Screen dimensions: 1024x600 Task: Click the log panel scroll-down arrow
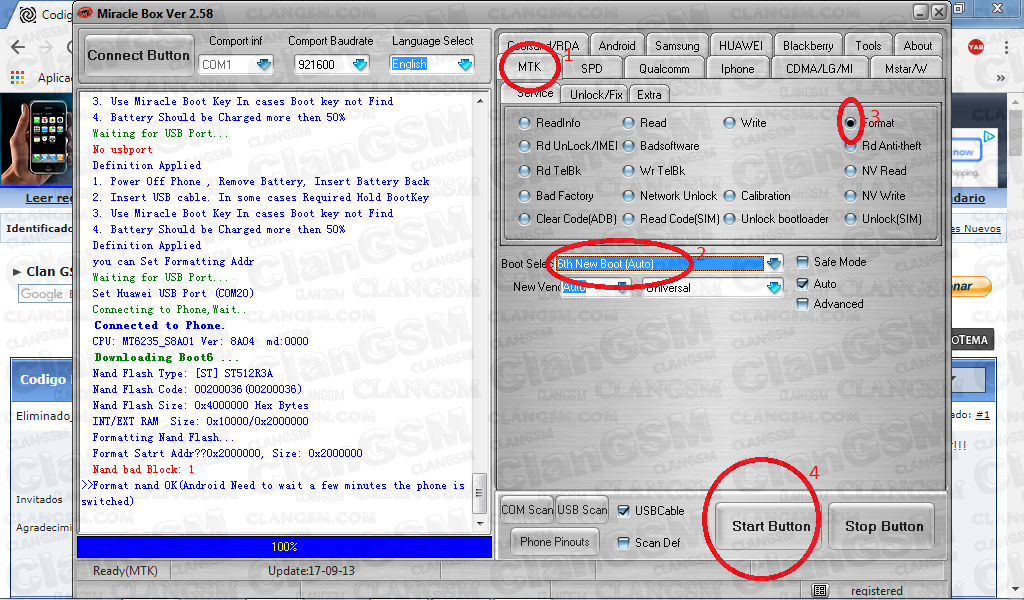[x=481, y=524]
